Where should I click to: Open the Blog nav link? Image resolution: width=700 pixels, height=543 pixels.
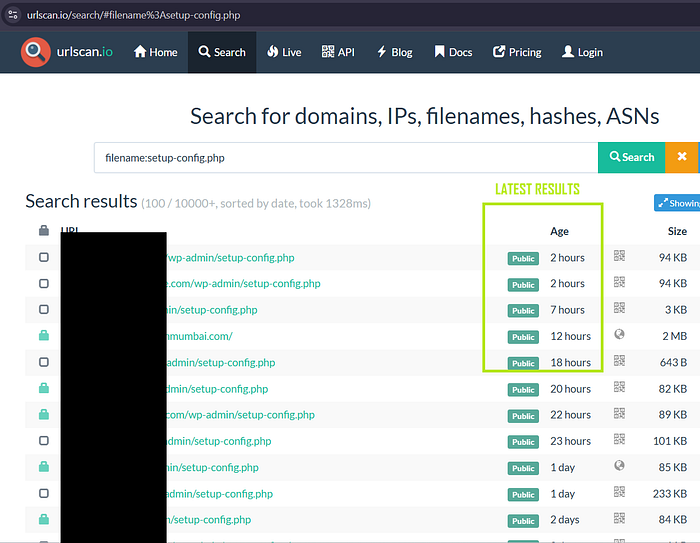point(394,52)
